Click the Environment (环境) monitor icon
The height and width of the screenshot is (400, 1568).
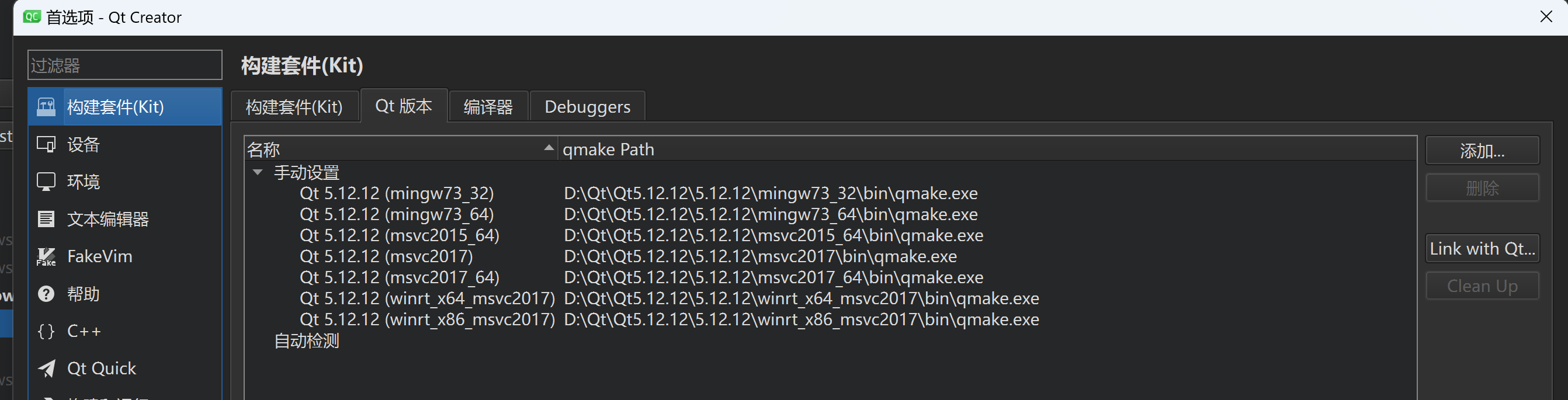pyautogui.click(x=46, y=182)
